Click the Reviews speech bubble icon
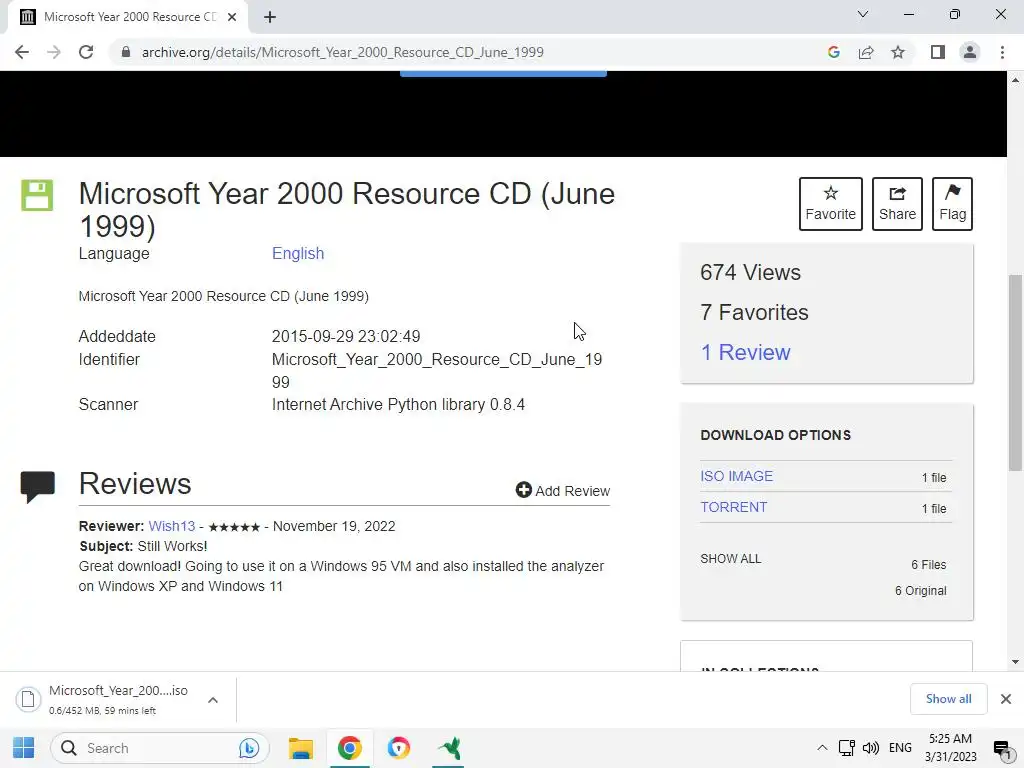This screenshot has width=1024, height=768. tap(38, 487)
